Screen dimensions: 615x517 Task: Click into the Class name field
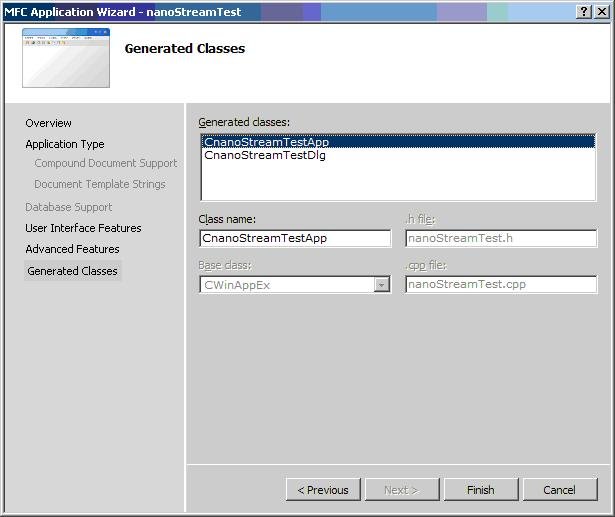pyautogui.click(x=295, y=238)
